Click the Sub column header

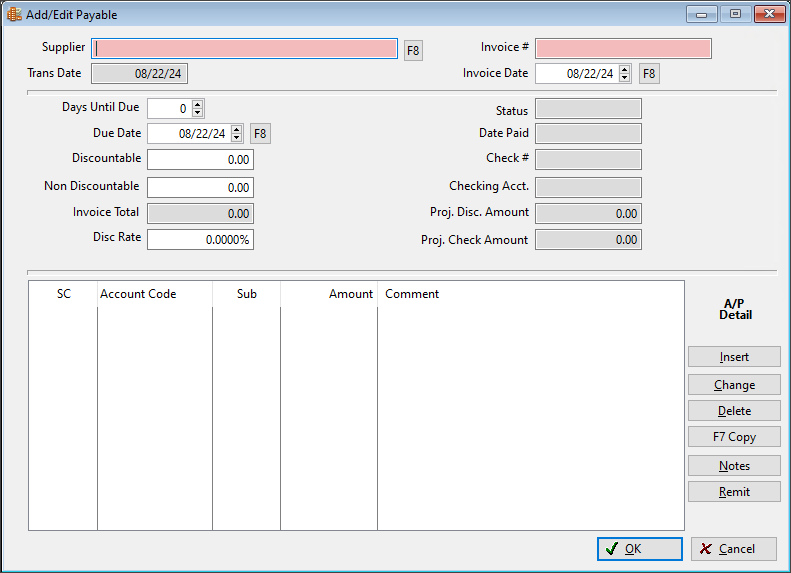247,294
